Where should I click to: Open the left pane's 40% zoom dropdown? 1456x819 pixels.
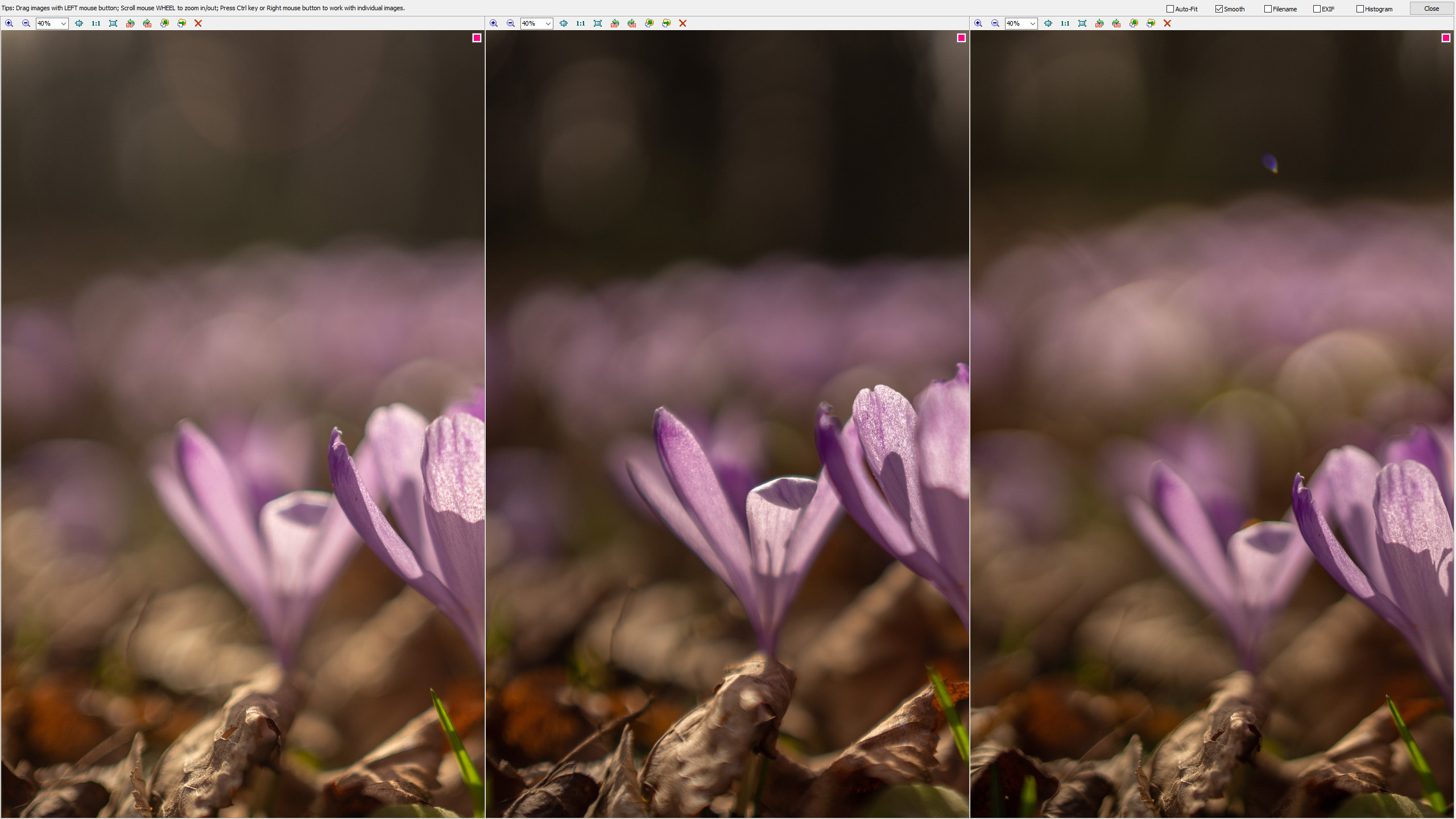pos(63,23)
